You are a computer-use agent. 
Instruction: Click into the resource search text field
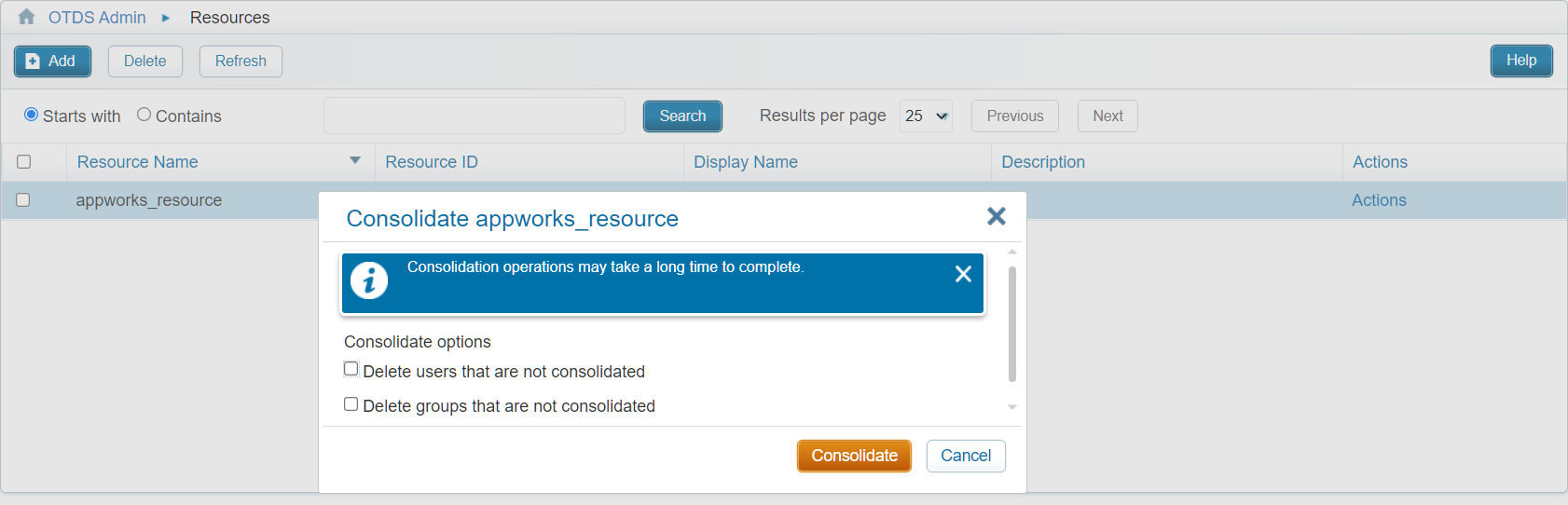pyautogui.click(x=474, y=116)
